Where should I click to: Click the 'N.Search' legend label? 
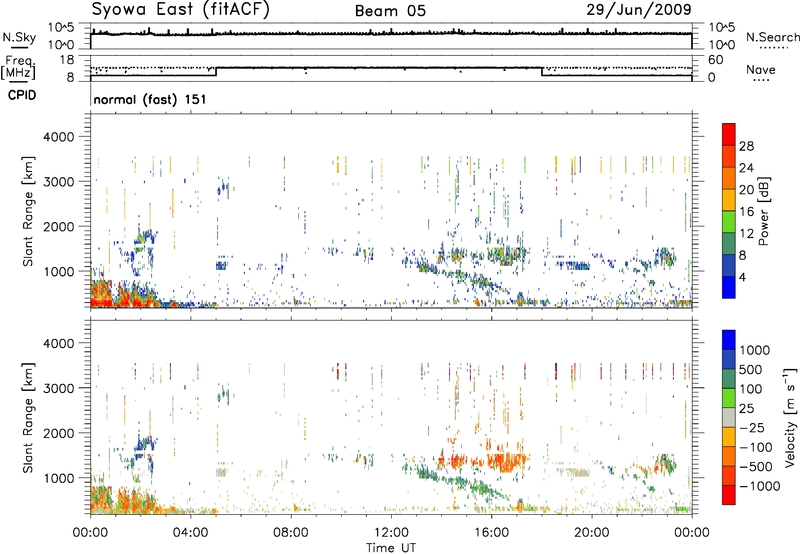pyautogui.click(x=773, y=37)
